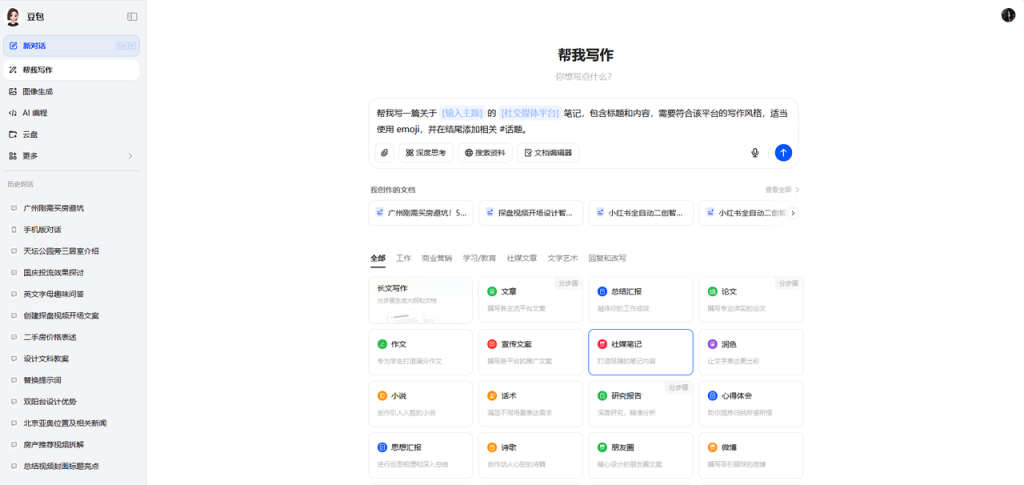Screen dimensions: 1024x485
Task: Click the green 作文 template icon
Action: (382, 344)
